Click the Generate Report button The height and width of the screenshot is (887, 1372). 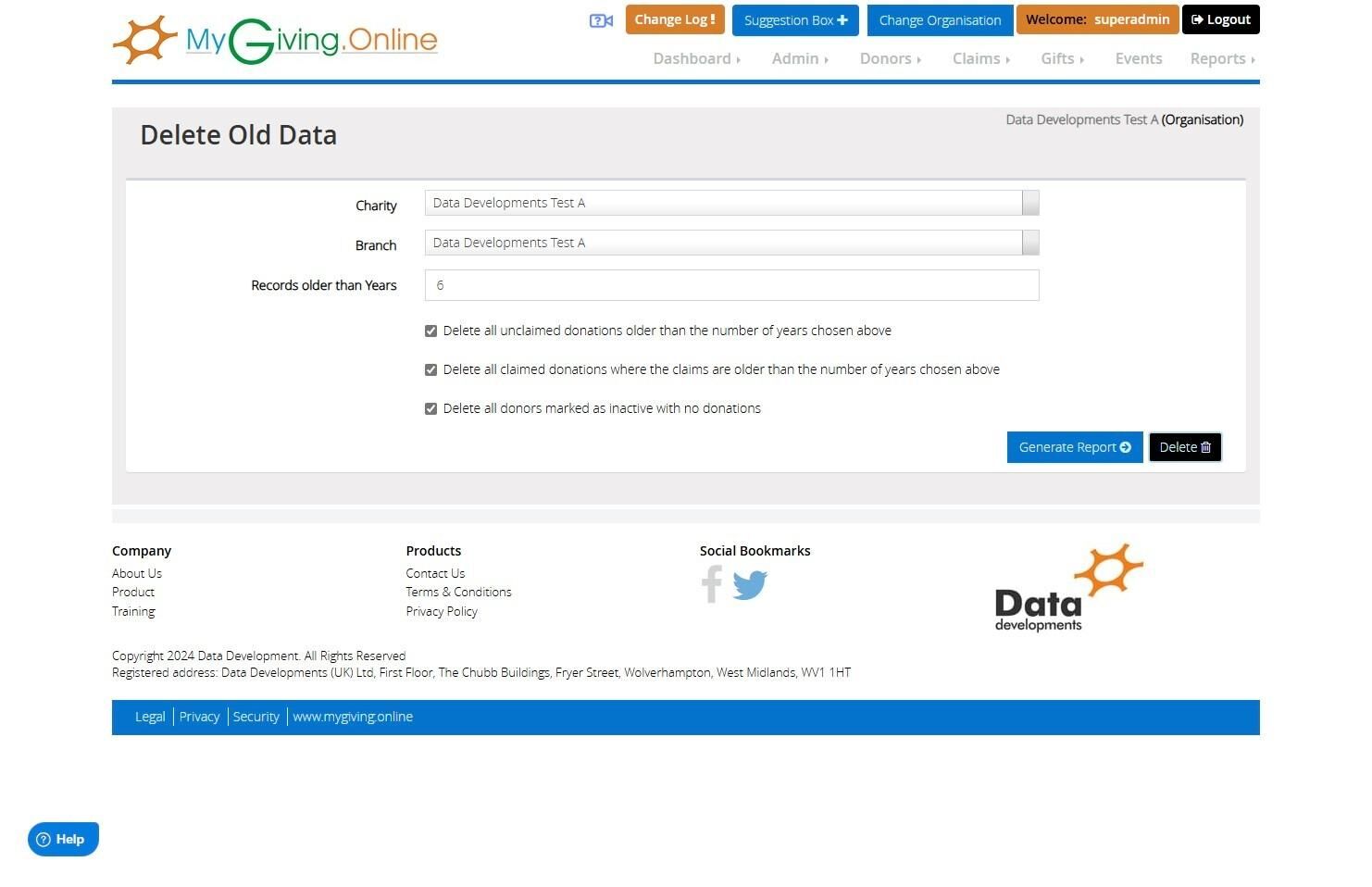[1075, 447]
